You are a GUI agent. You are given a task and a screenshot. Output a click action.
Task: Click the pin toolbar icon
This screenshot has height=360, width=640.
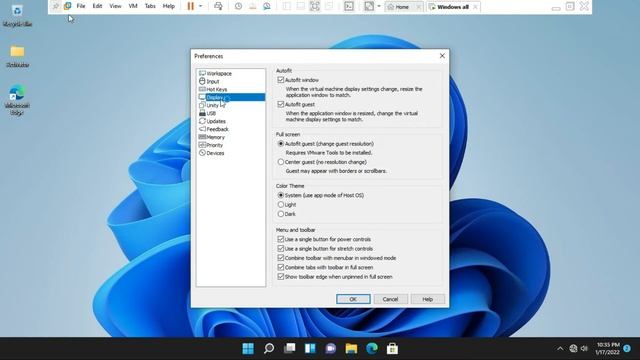point(56,6)
